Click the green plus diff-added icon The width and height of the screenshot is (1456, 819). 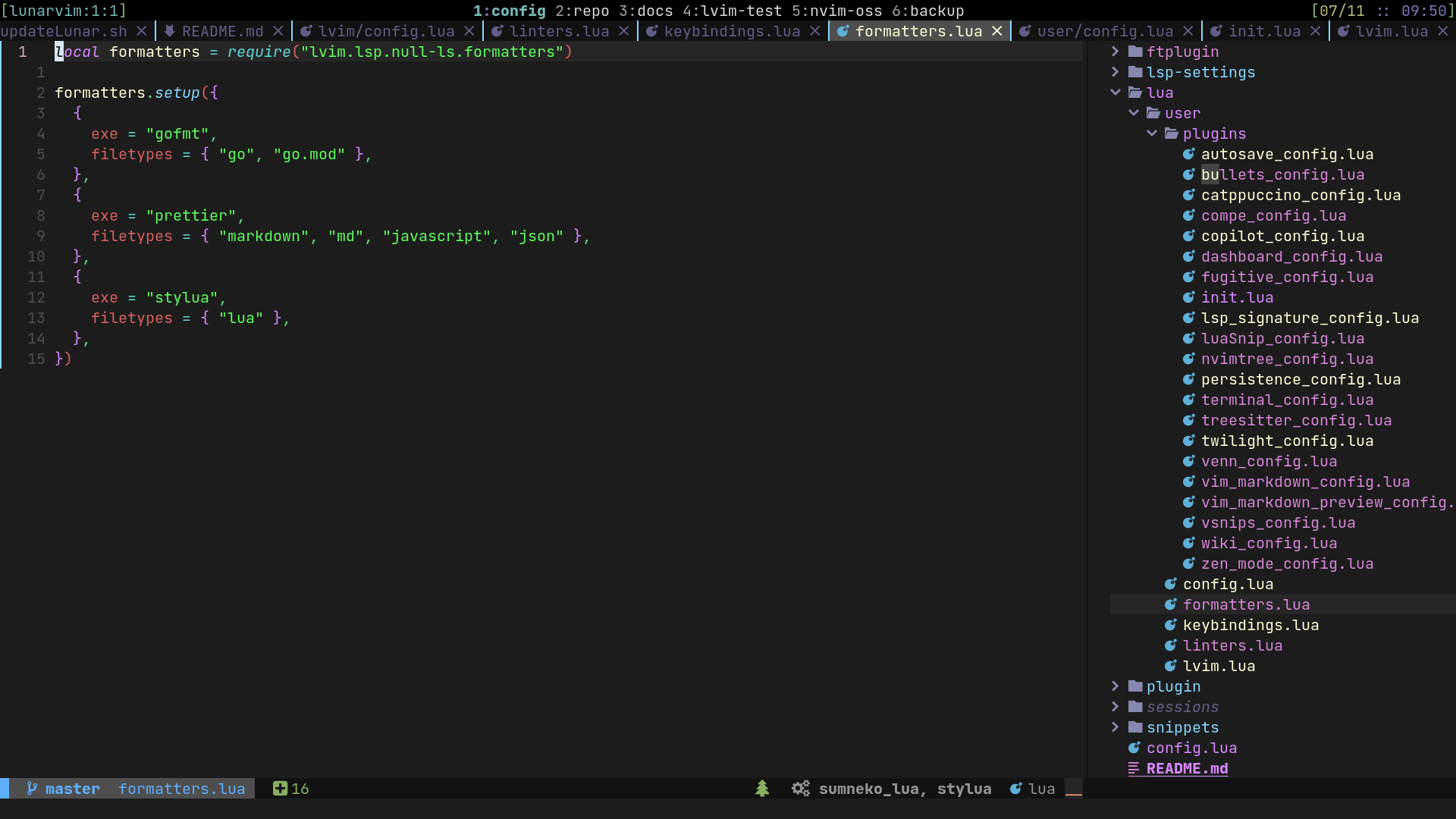pyautogui.click(x=280, y=789)
